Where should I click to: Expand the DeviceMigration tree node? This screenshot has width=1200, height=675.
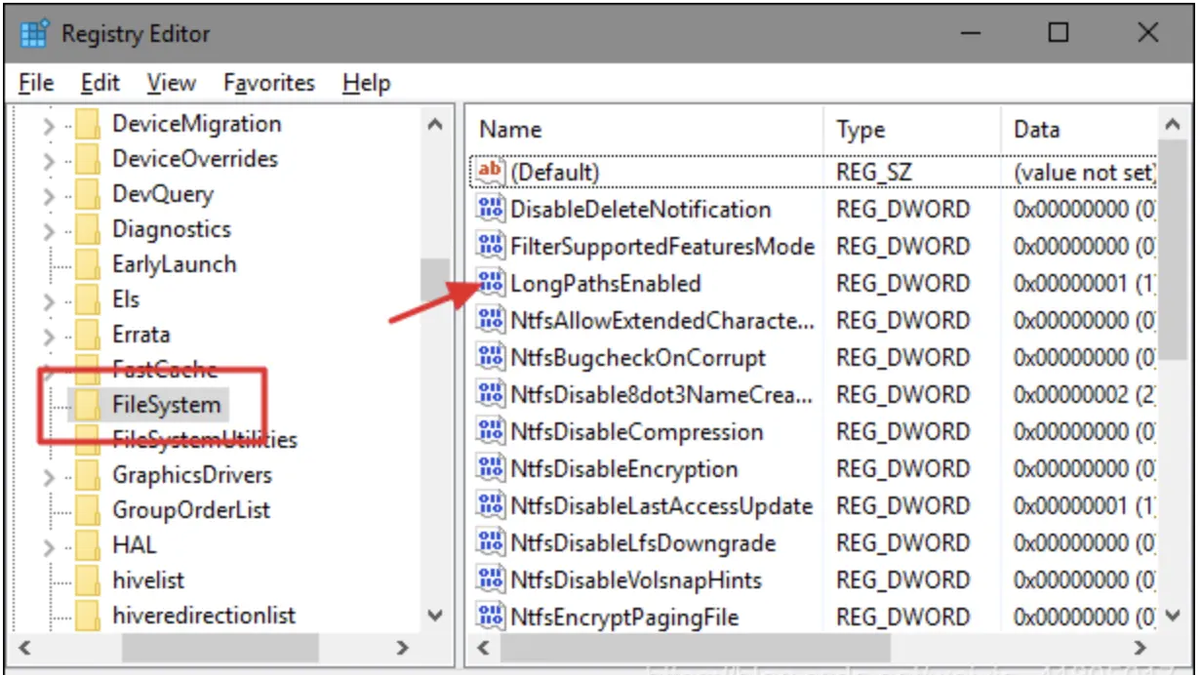[48, 125]
